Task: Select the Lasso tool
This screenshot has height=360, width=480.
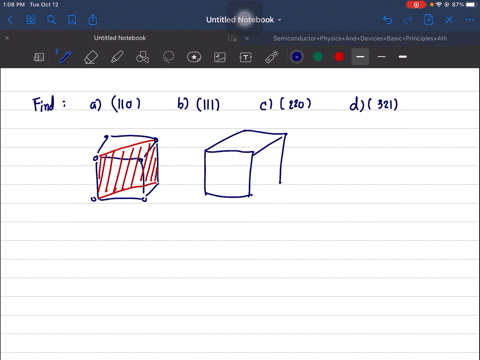Action: (x=168, y=57)
